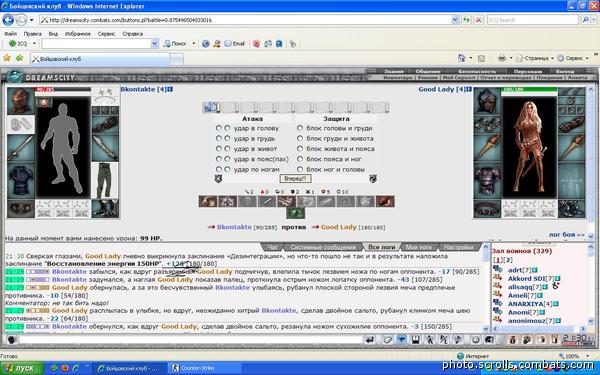Open the ICQ toolbar search box dropdown
Image resolution: width=600 pixels, height=375 pixels.
(x=154, y=44)
